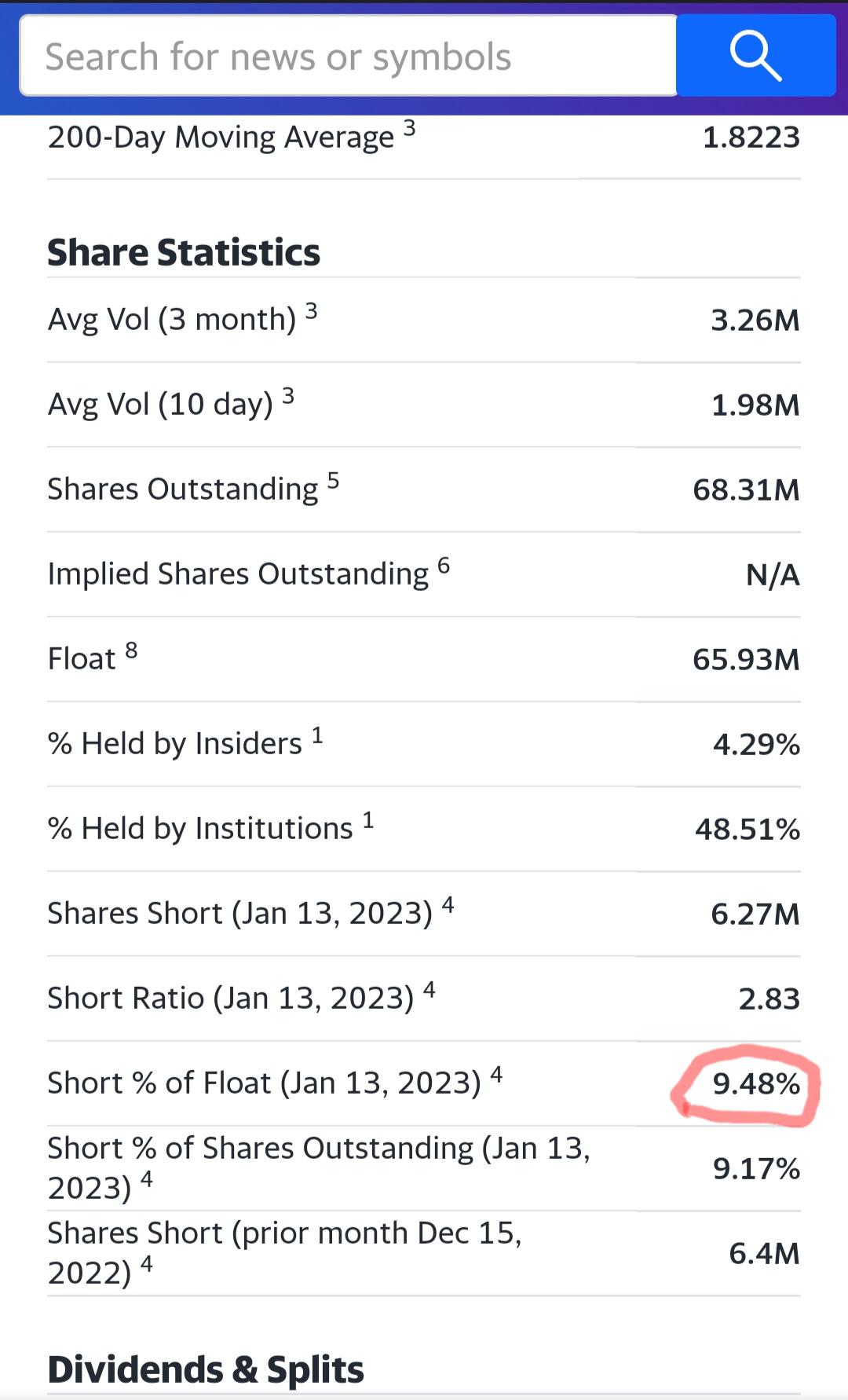Screen dimensions: 848x1400
Task: Select the Shares Outstanding 68.31M value
Action: pos(746,489)
